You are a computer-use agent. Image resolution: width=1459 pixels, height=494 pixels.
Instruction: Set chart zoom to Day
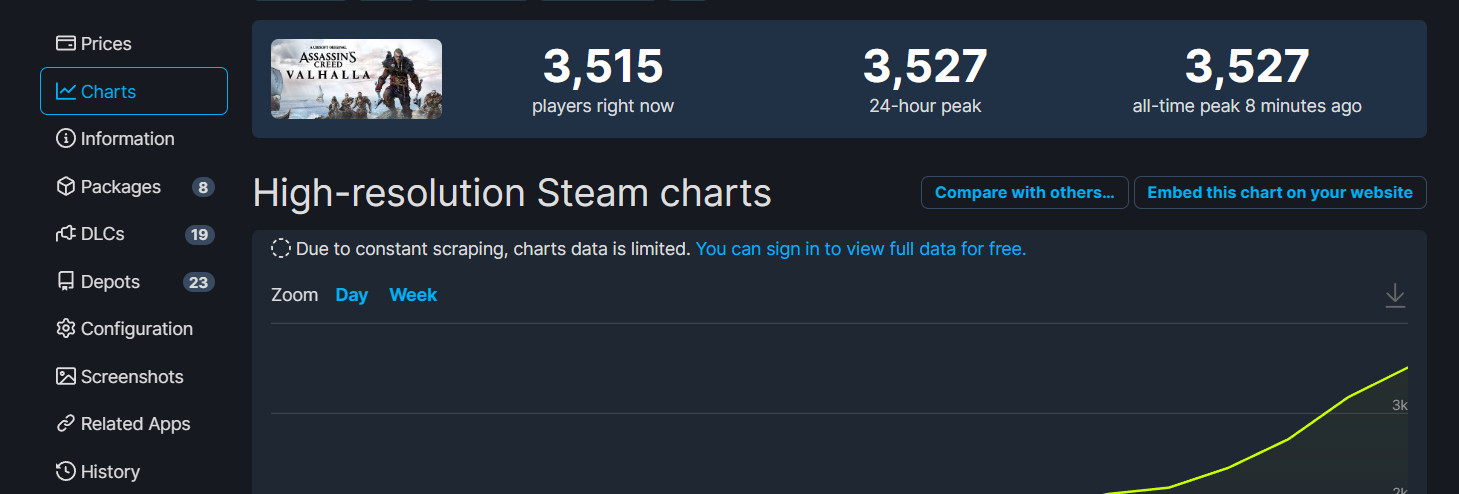[352, 295]
